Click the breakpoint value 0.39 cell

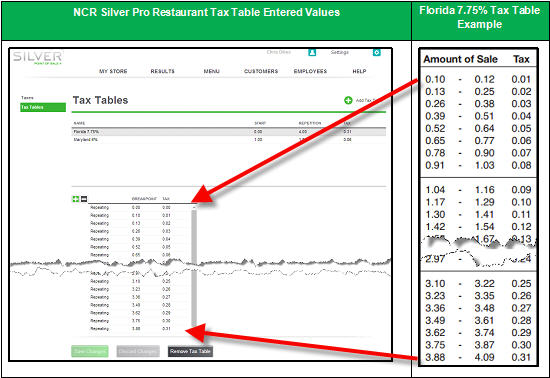136,239
